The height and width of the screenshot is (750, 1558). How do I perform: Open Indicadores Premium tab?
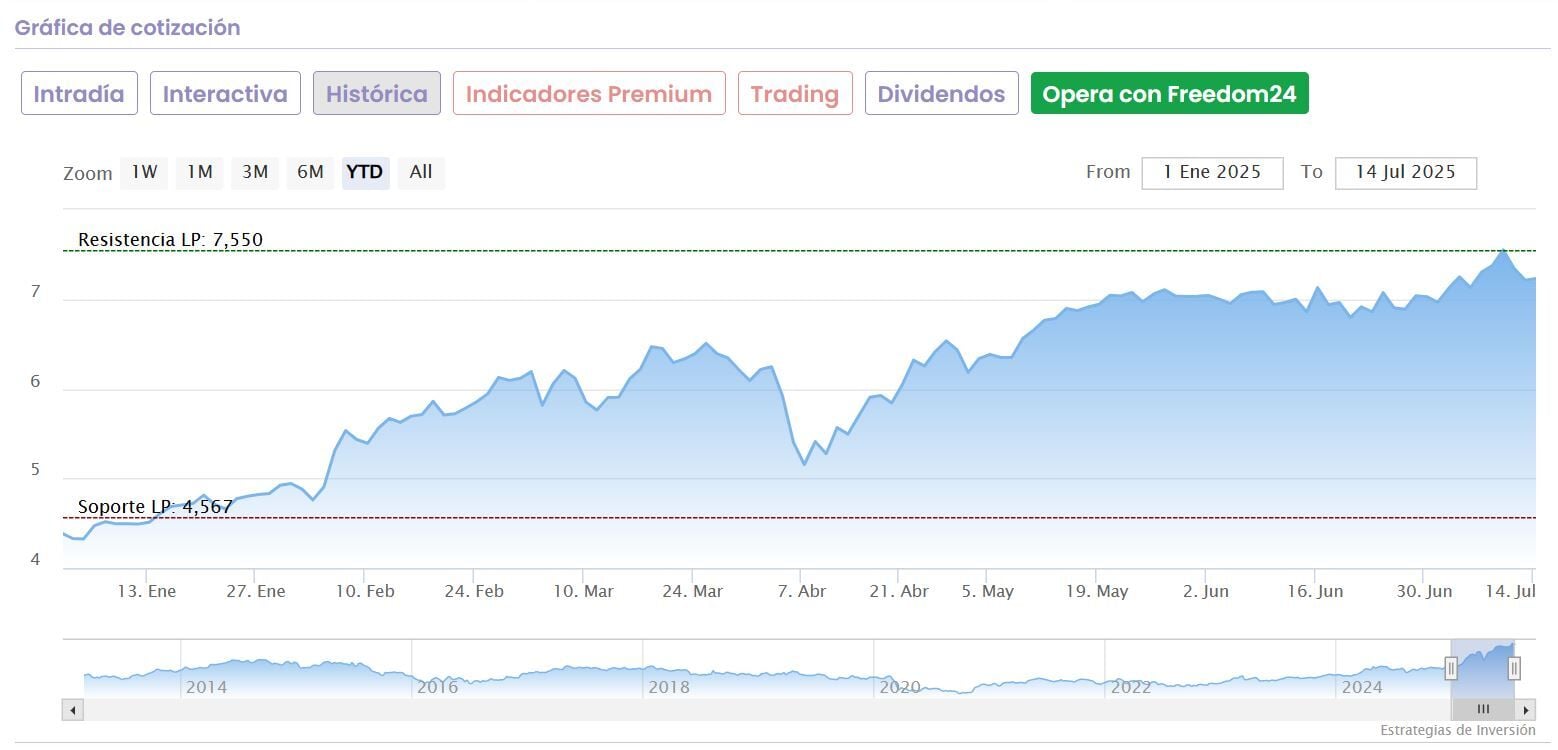pos(589,94)
